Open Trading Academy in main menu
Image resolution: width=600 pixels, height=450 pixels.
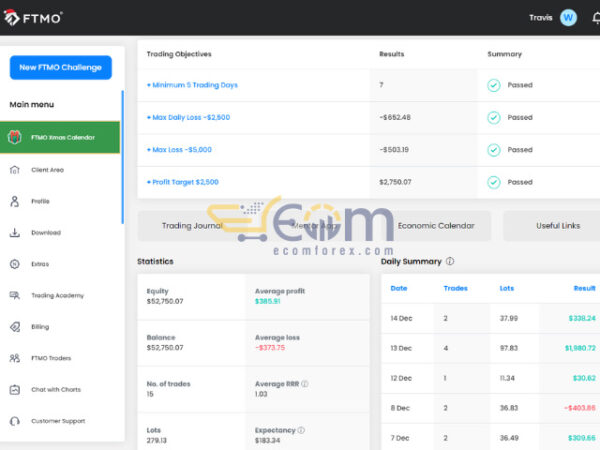tap(57, 296)
